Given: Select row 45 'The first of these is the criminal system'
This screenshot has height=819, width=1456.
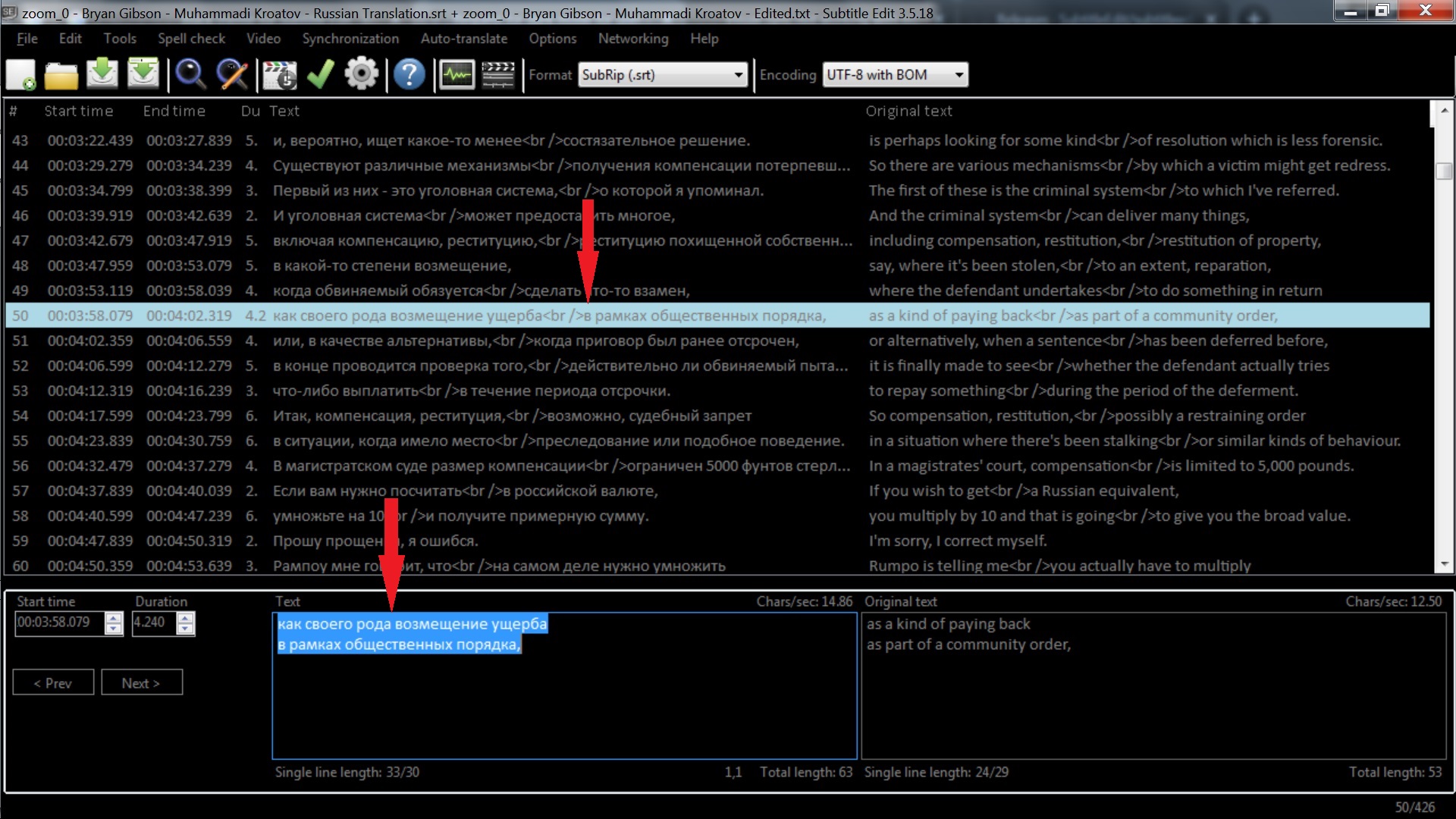Looking at the screenshot, I should point(717,190).
